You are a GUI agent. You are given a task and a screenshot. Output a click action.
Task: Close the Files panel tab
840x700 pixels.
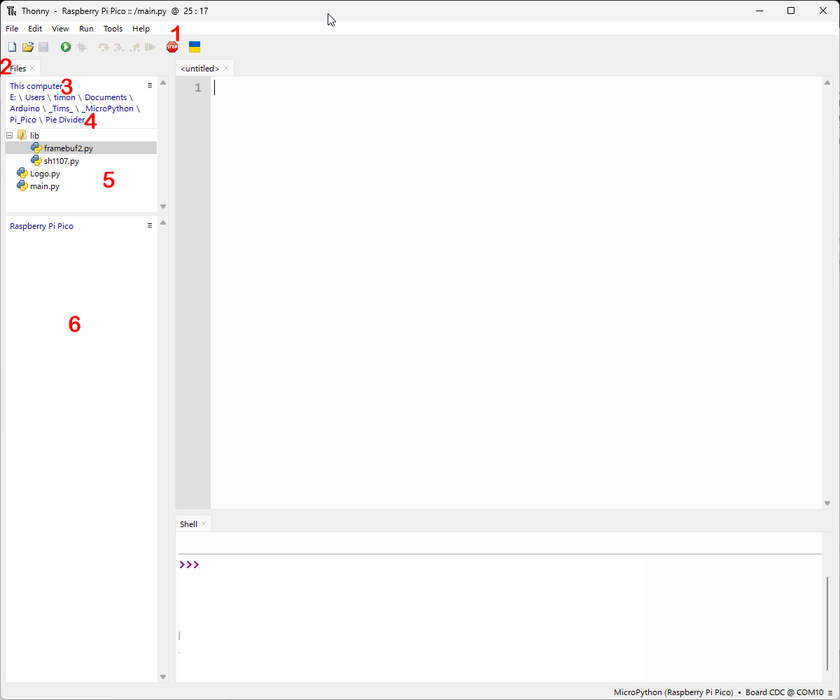click(32, 68)
